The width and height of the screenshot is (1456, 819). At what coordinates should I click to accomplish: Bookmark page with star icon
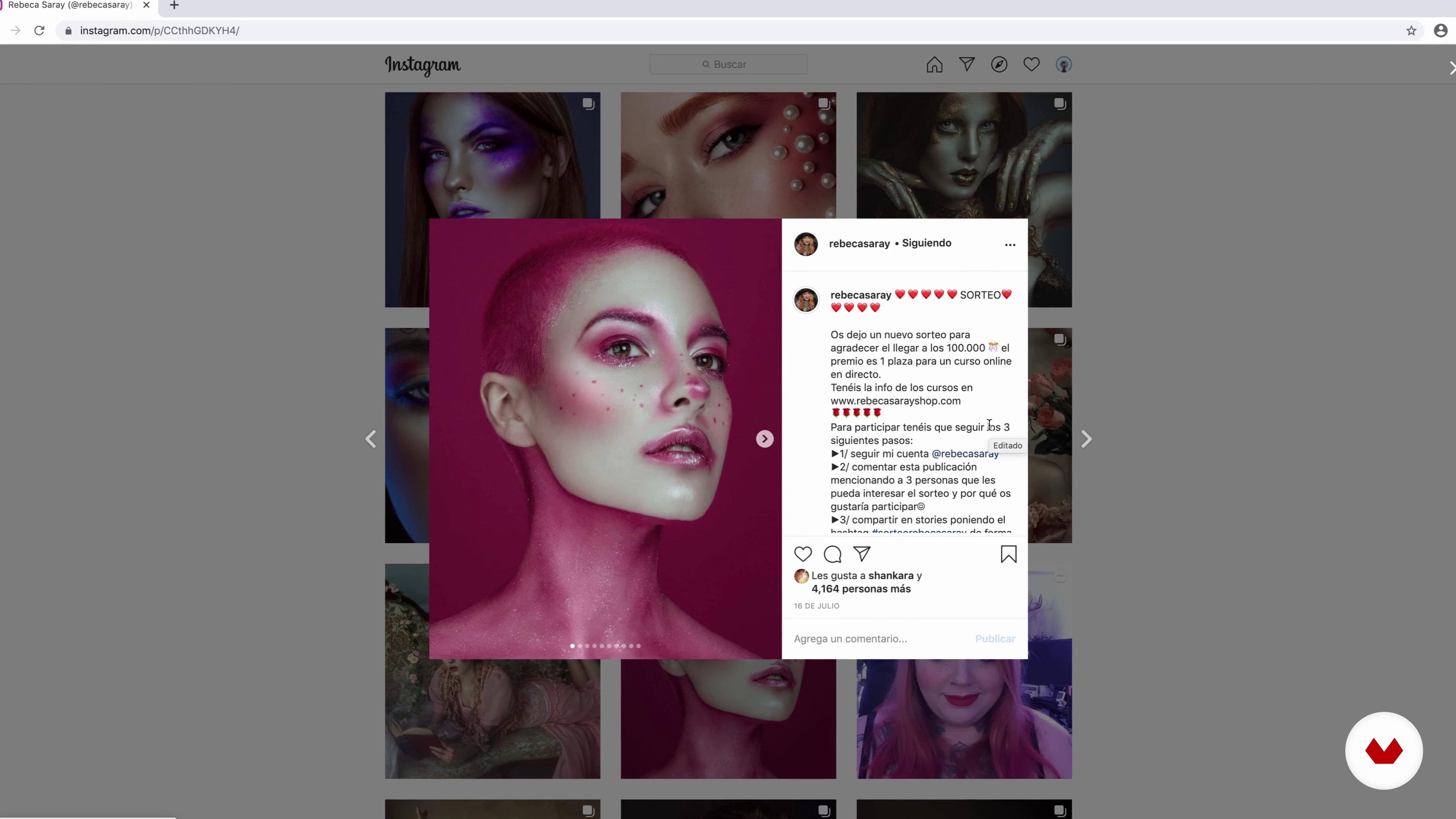(1411, 30)
